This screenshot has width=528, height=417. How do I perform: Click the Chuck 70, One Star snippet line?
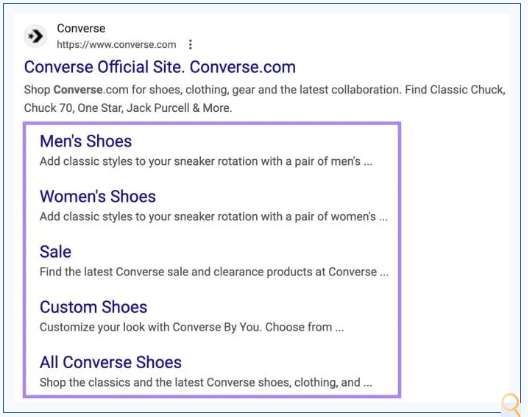[128, 108]
